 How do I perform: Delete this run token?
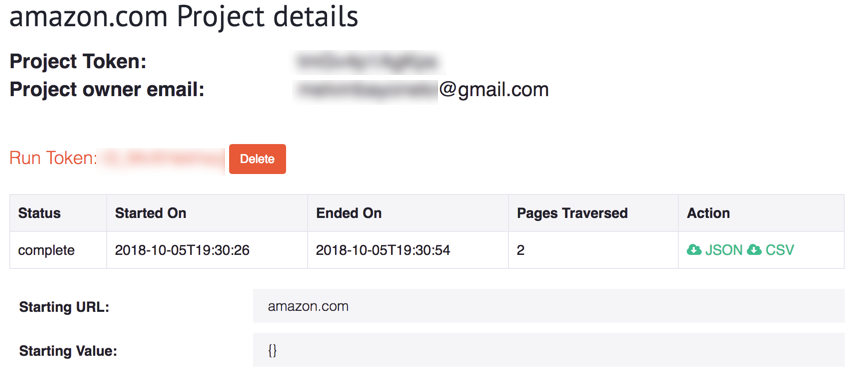tap(257, 159)
